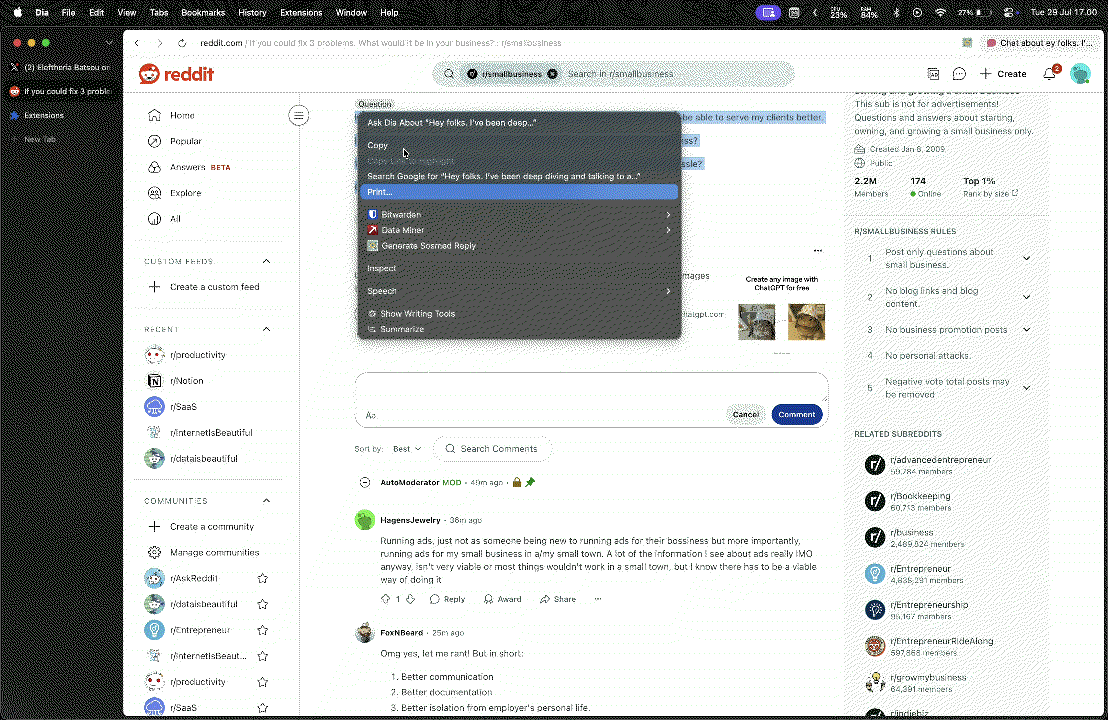Collapse the AutoModerator comment

tap(365, 483)
